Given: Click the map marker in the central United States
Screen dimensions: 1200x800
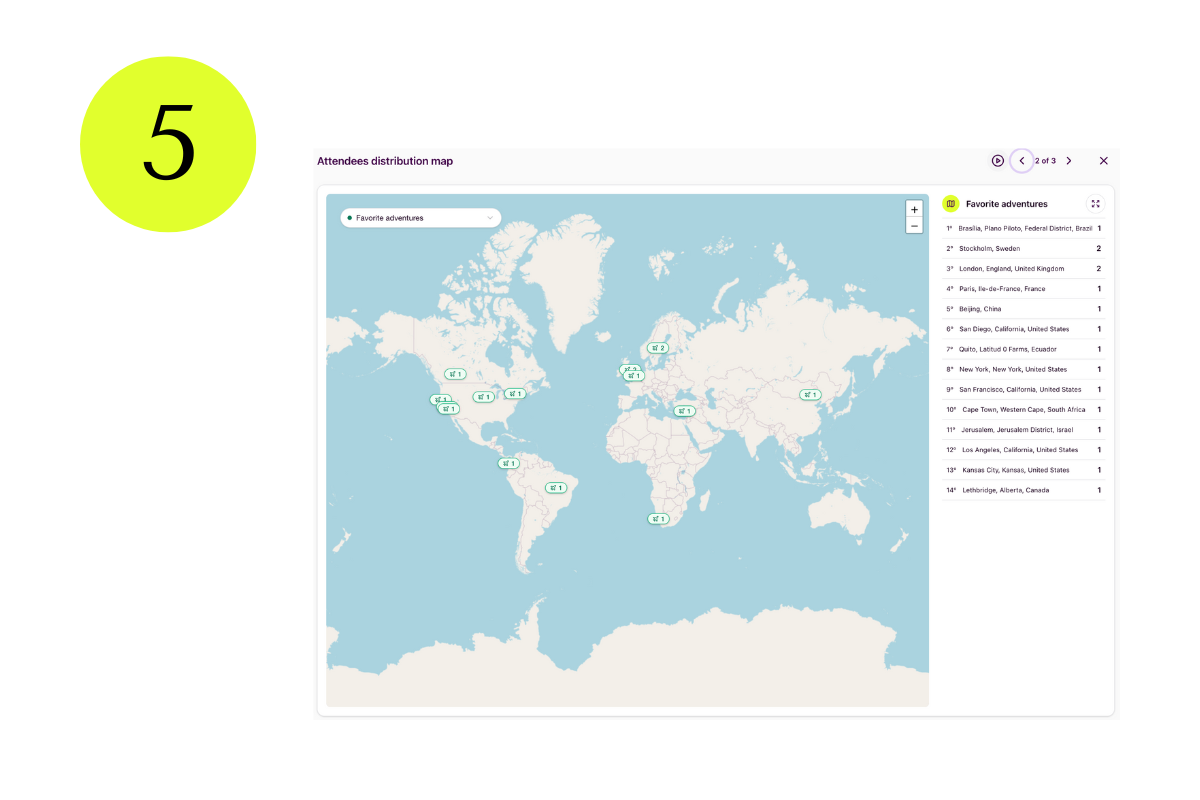Looking at the screenshot, I should 484,397.
